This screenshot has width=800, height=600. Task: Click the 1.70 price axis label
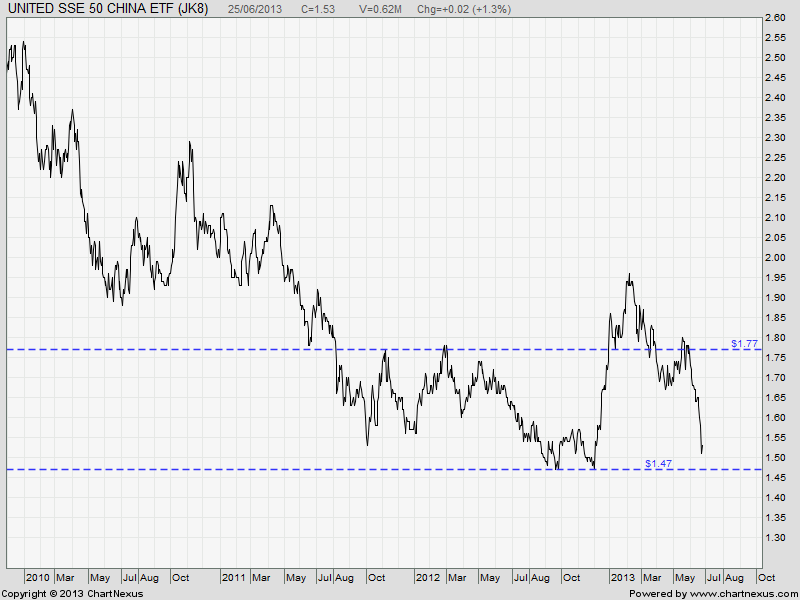click(x=775, y=378)
